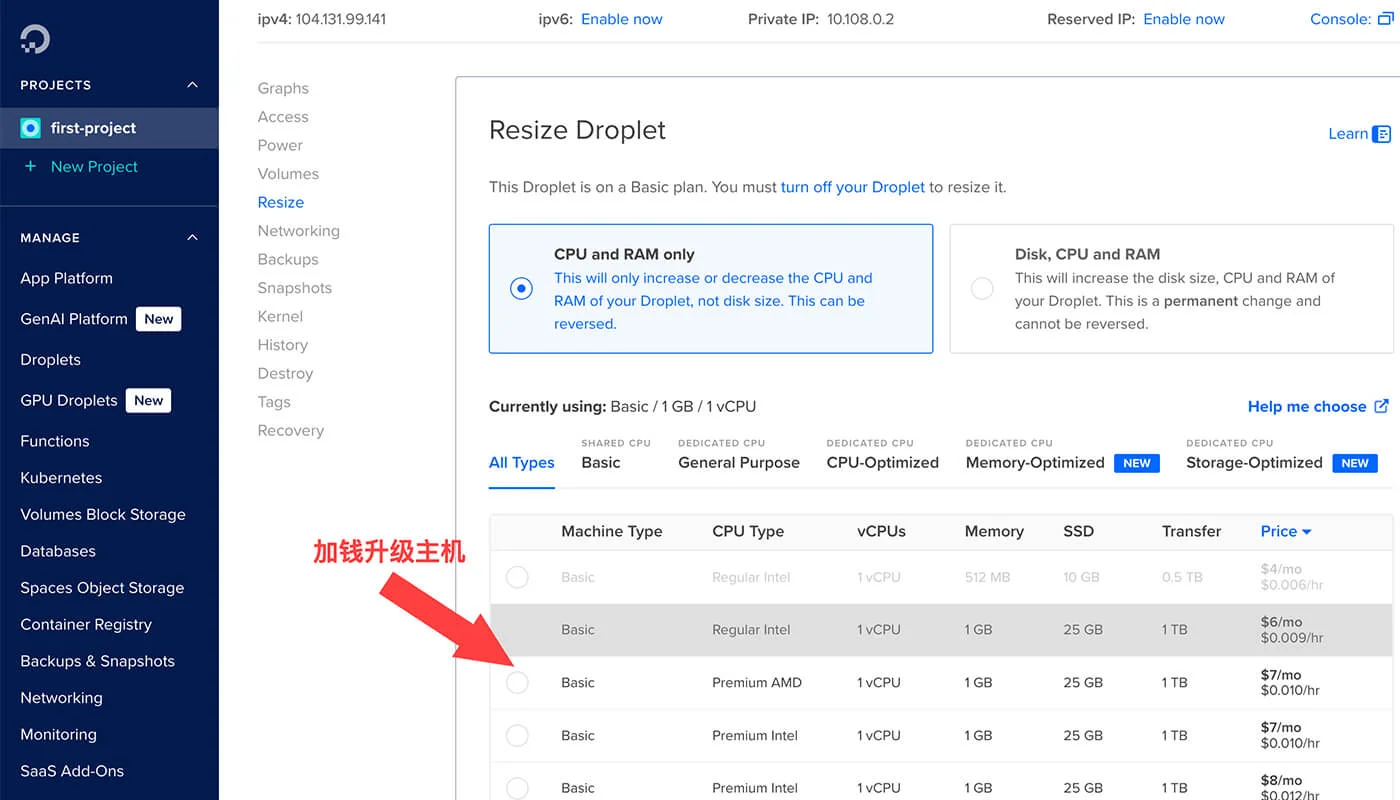The image size is (1400, 800).
Task: Select the Premium AMD $7/mo plan
Action: 517,682
